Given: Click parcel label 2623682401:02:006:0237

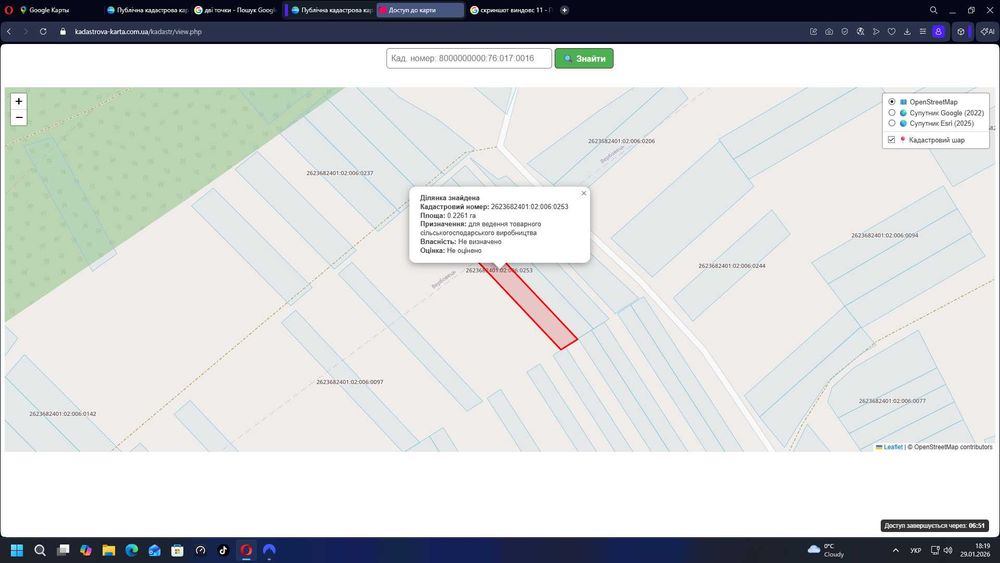Looking at the screenshot, I should click(340, 173).
